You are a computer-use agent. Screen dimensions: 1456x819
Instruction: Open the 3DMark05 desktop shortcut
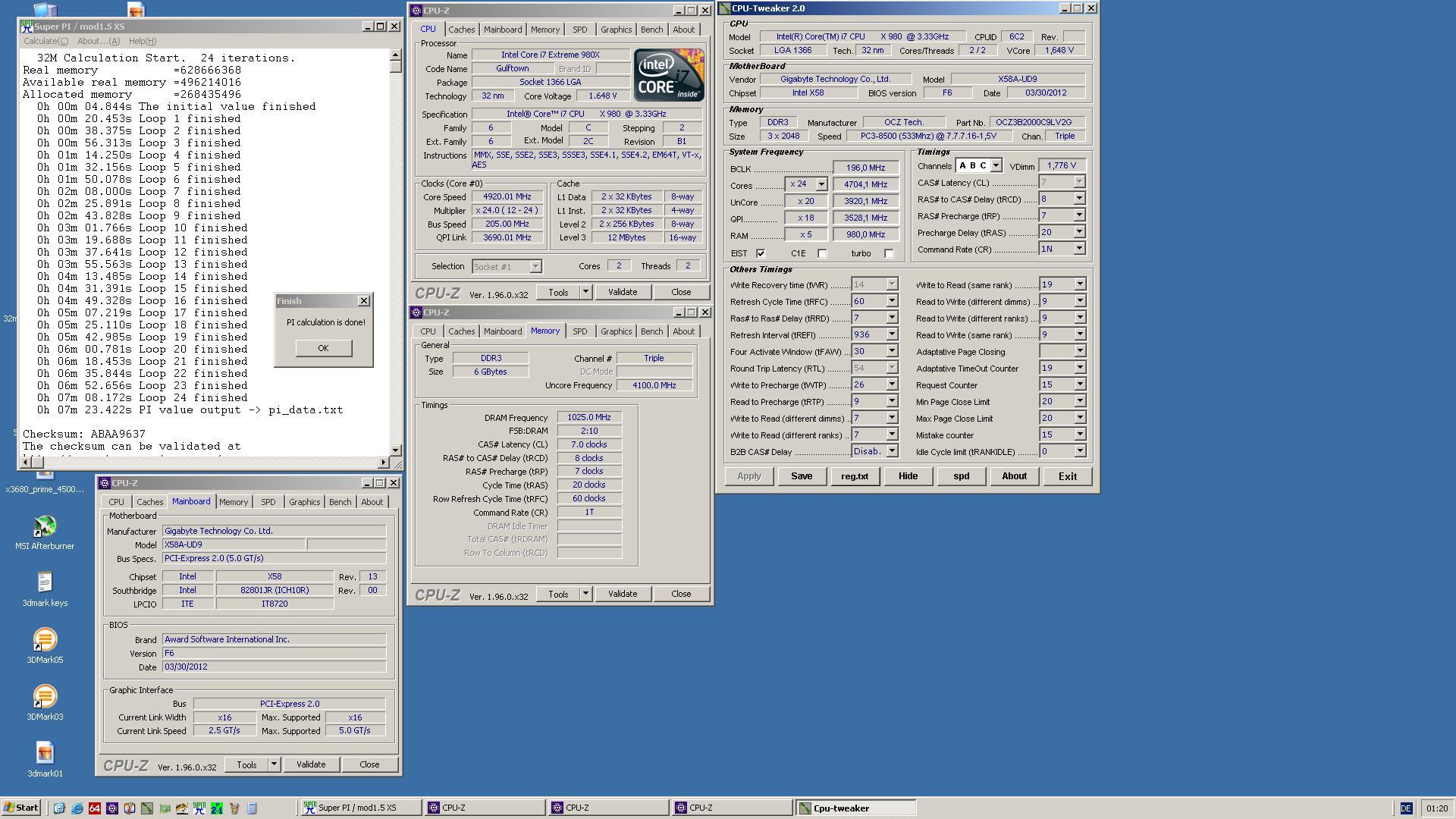(x=45, y=646)
